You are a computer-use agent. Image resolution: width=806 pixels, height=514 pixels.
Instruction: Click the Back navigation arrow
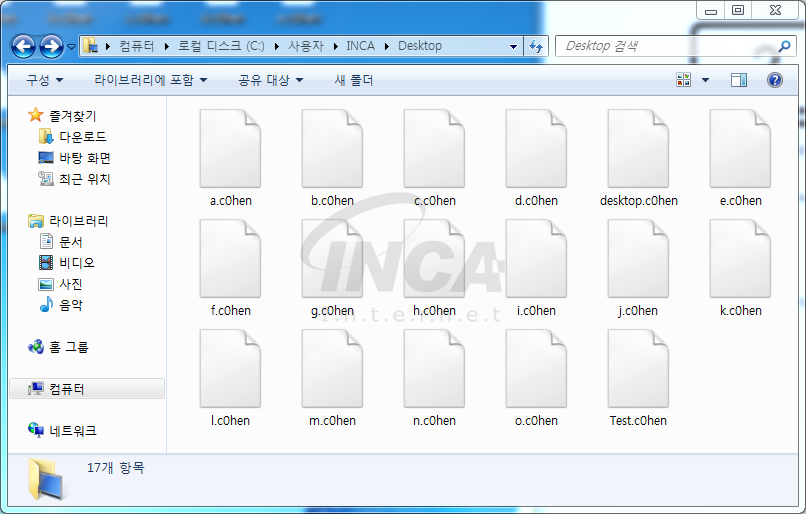[x=23, y=47]
